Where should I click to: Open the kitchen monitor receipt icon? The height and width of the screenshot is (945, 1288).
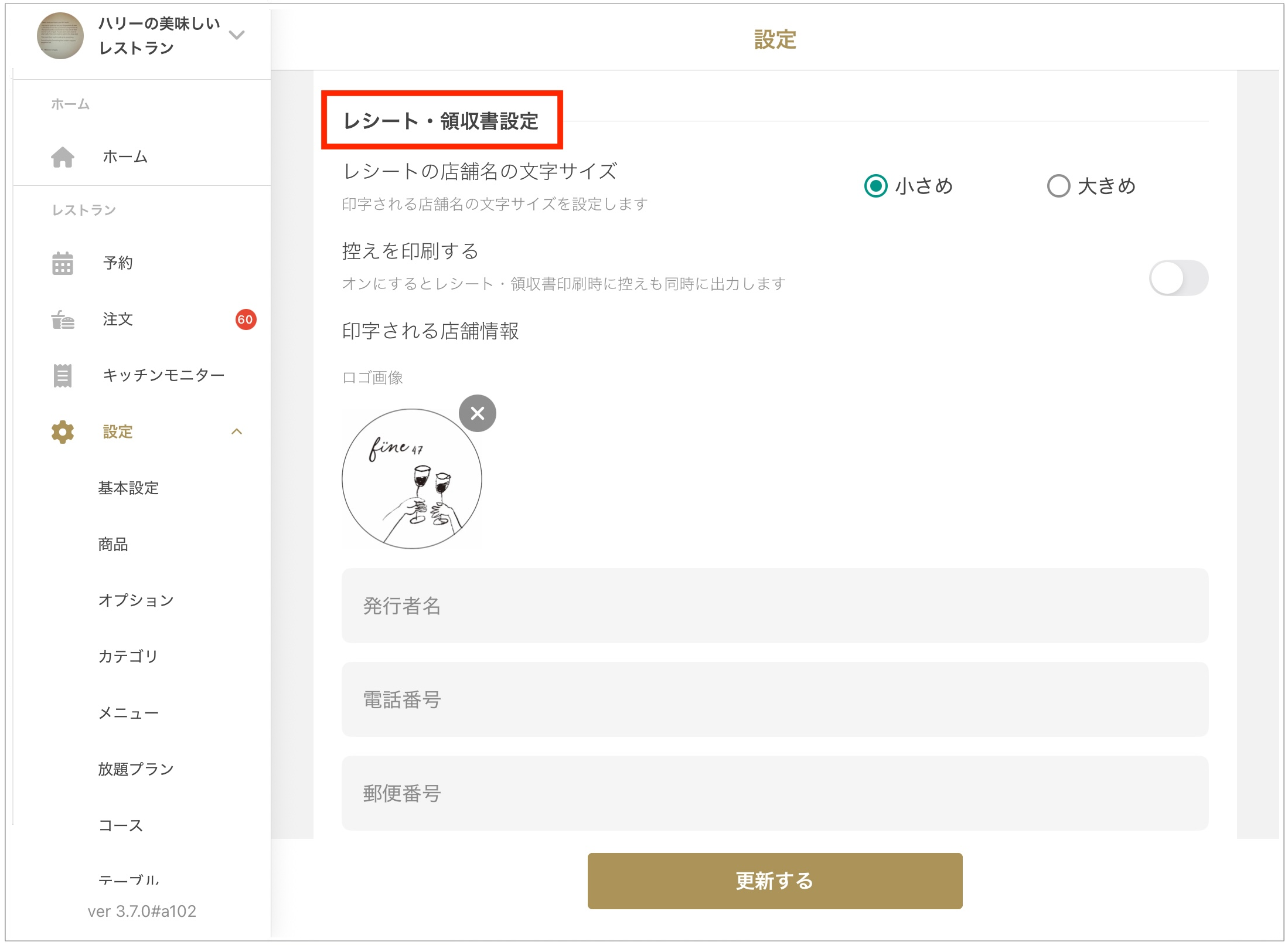tap(63, 376)
